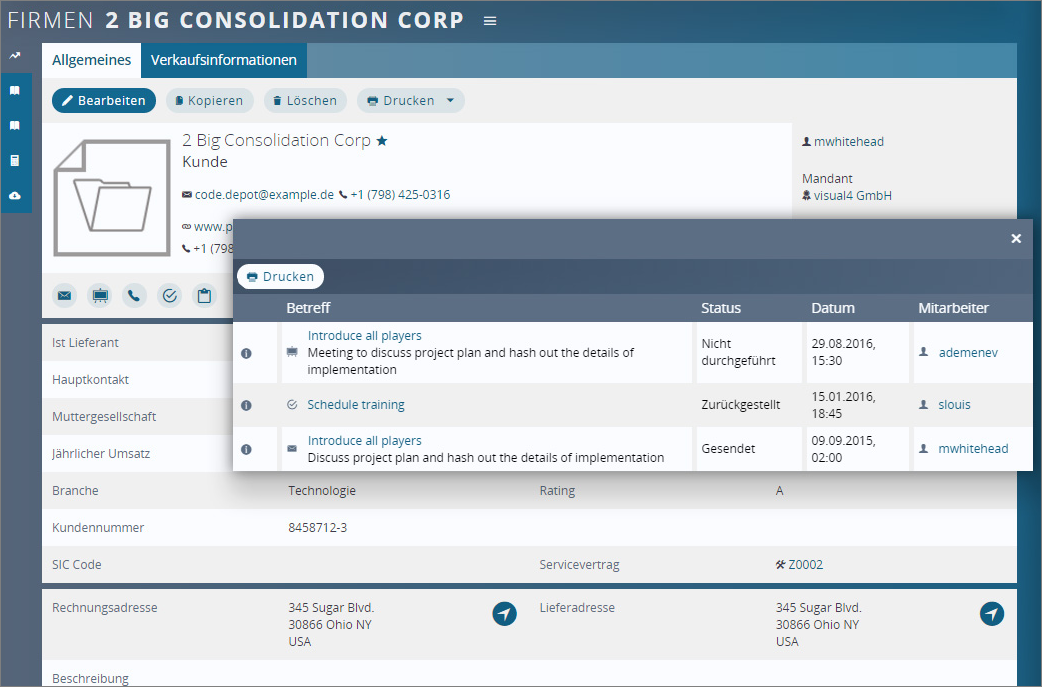The image size is (1042, 687).
Task: Click the Bearbeiten button
Action: click(x=103, y=100)
